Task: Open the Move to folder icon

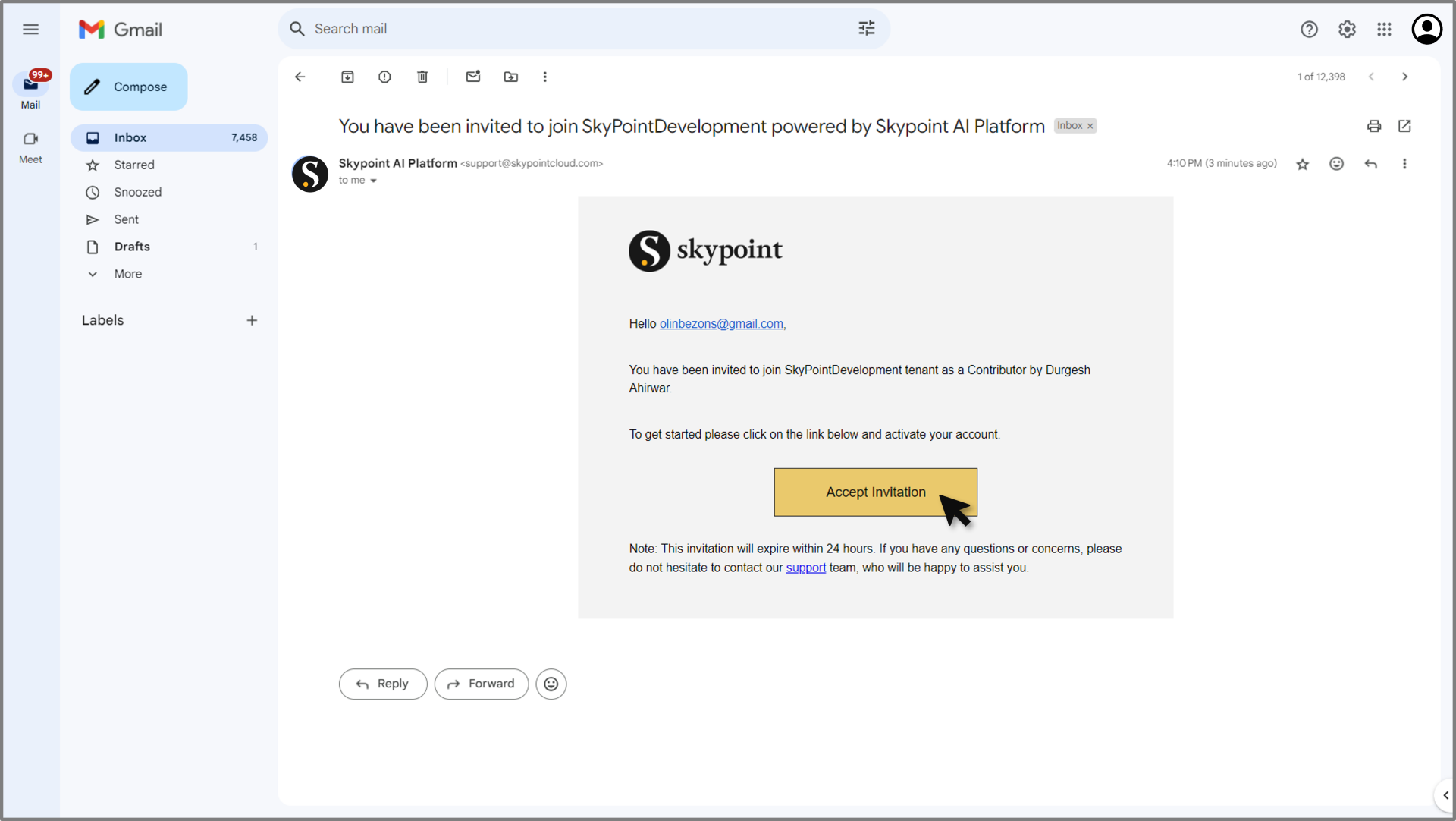Action: pos(511,77)
